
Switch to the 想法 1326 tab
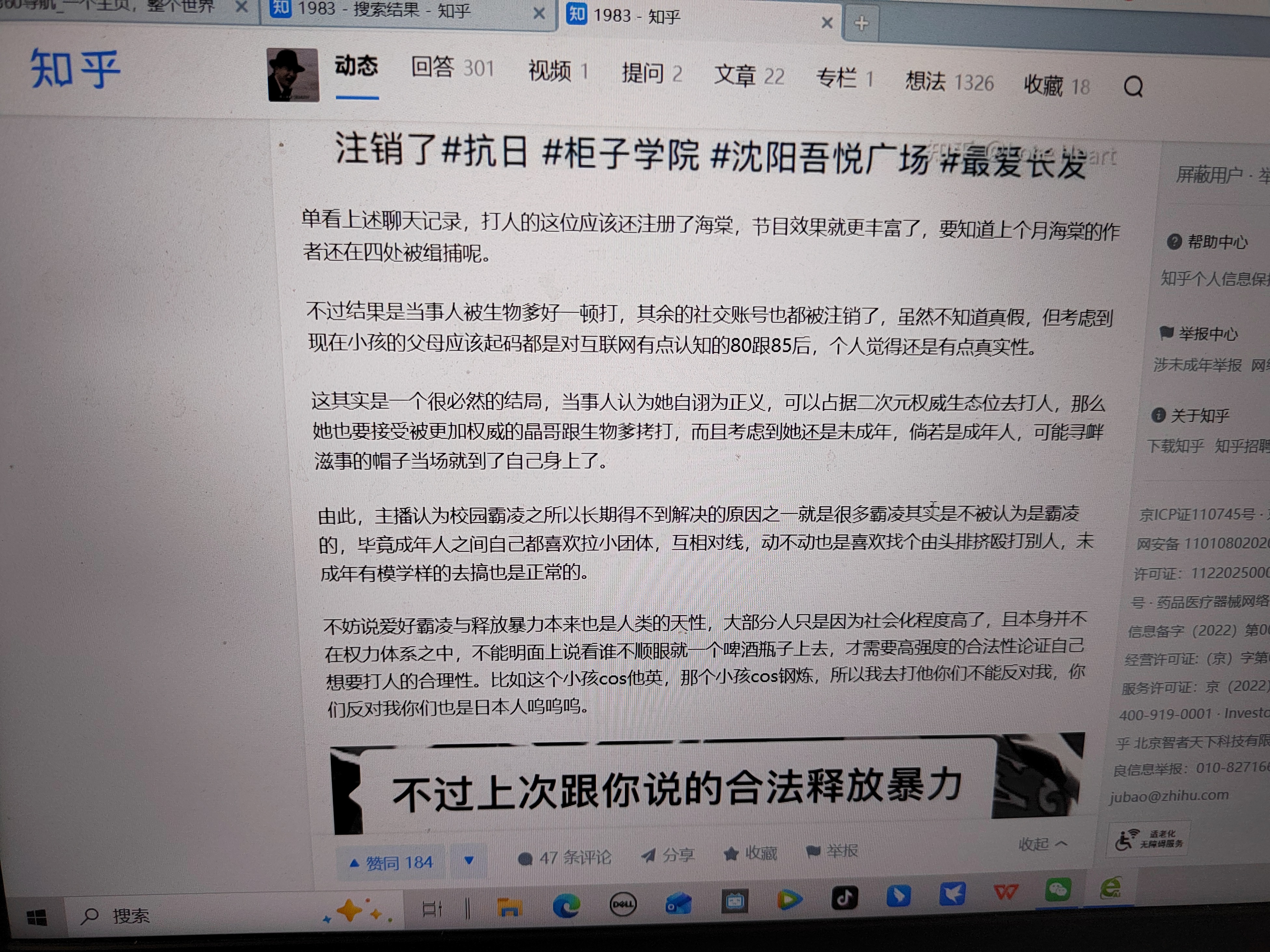tap(949, 82)
